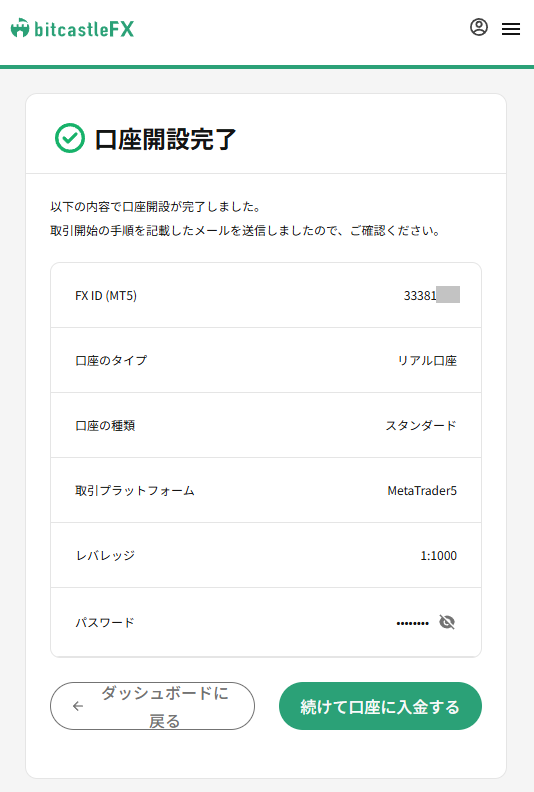Click the green checkmark completion icon

(70, 138)
